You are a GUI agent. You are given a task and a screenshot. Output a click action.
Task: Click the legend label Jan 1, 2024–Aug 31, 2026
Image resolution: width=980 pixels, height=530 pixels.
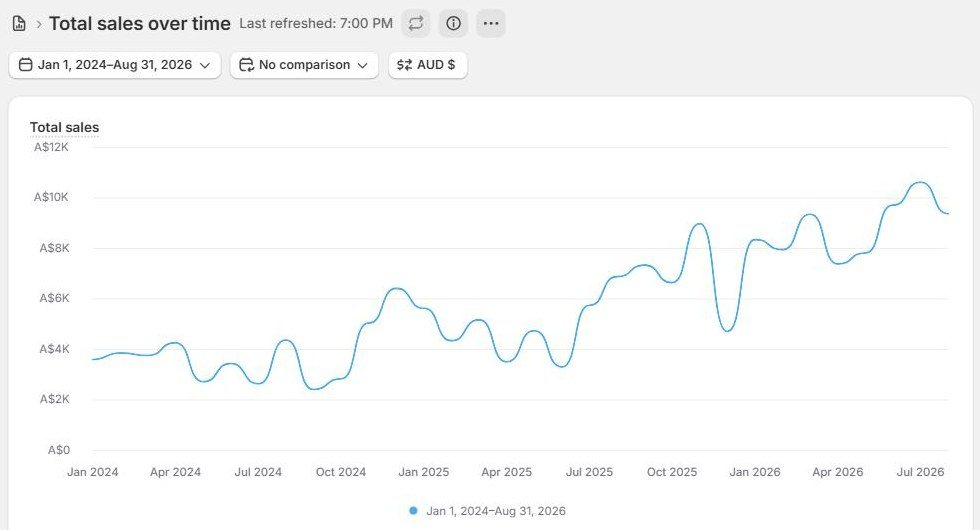click(x=496, y=511)
